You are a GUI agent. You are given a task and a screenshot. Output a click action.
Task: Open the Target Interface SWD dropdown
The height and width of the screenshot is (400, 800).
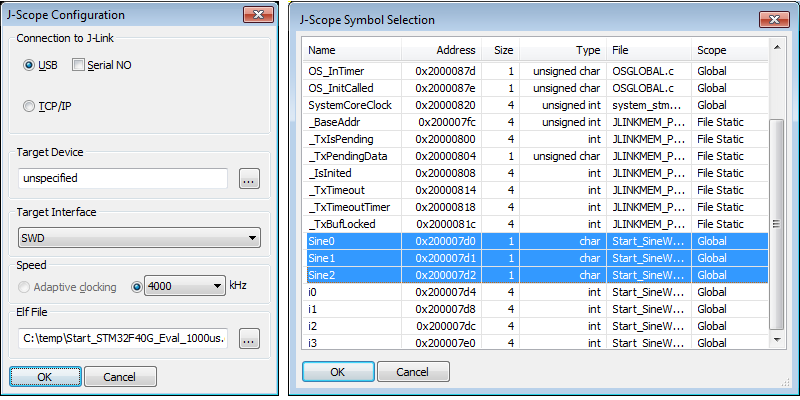(139, 238)
